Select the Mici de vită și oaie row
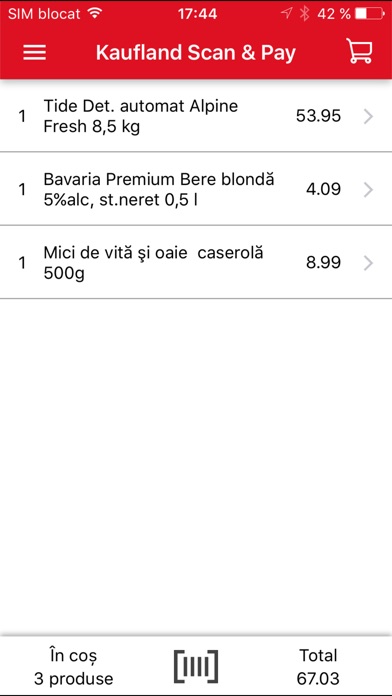The width and height of the screenshot is (392, 696). pos(196,262)
